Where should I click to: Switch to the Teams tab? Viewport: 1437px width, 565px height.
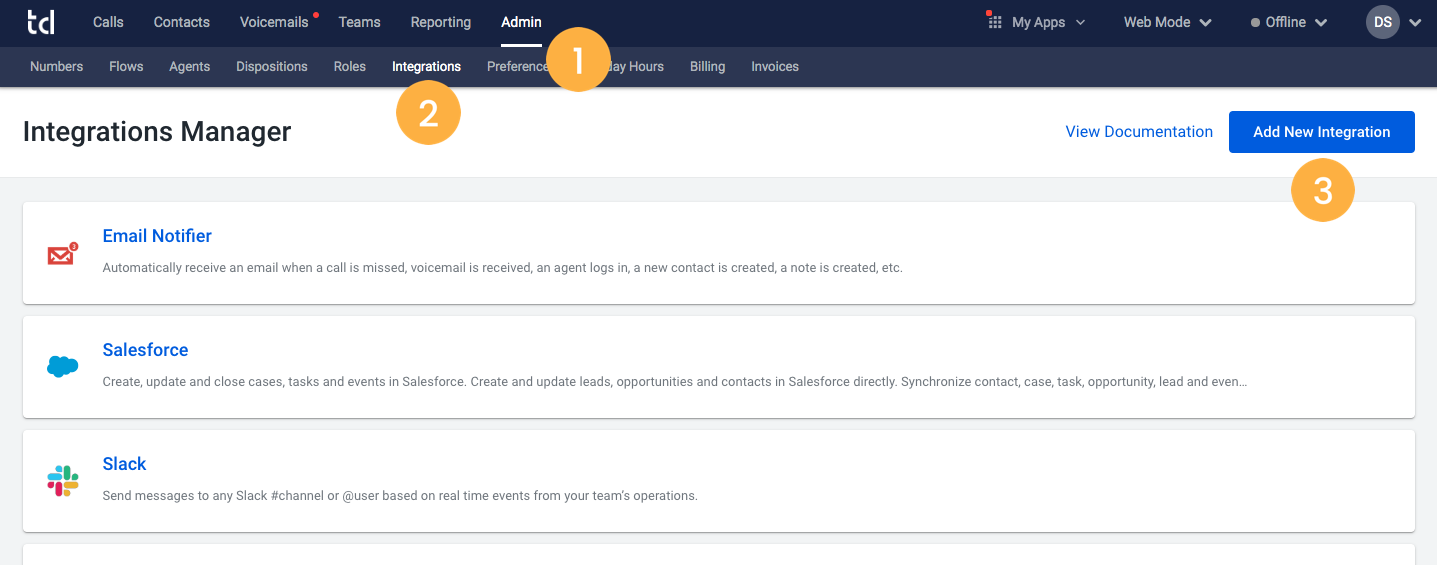358,22
